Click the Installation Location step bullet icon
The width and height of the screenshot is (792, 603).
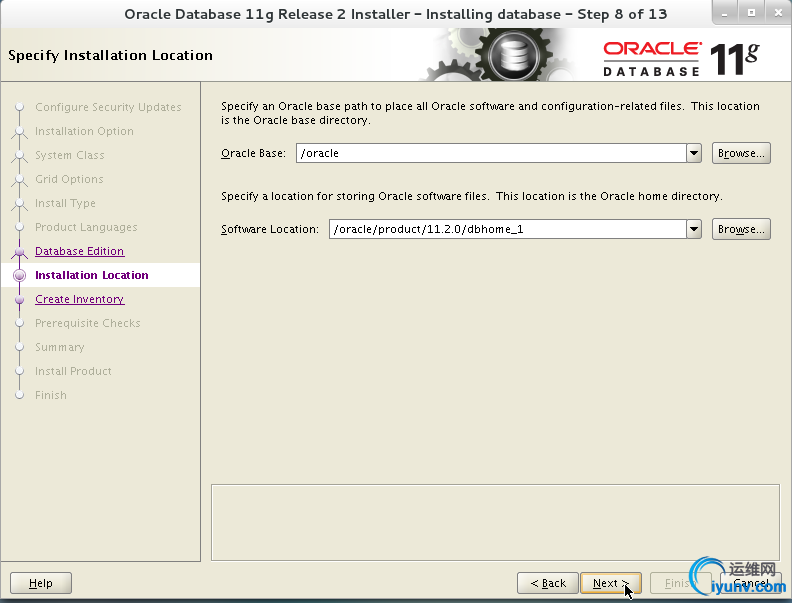[20, 275]
